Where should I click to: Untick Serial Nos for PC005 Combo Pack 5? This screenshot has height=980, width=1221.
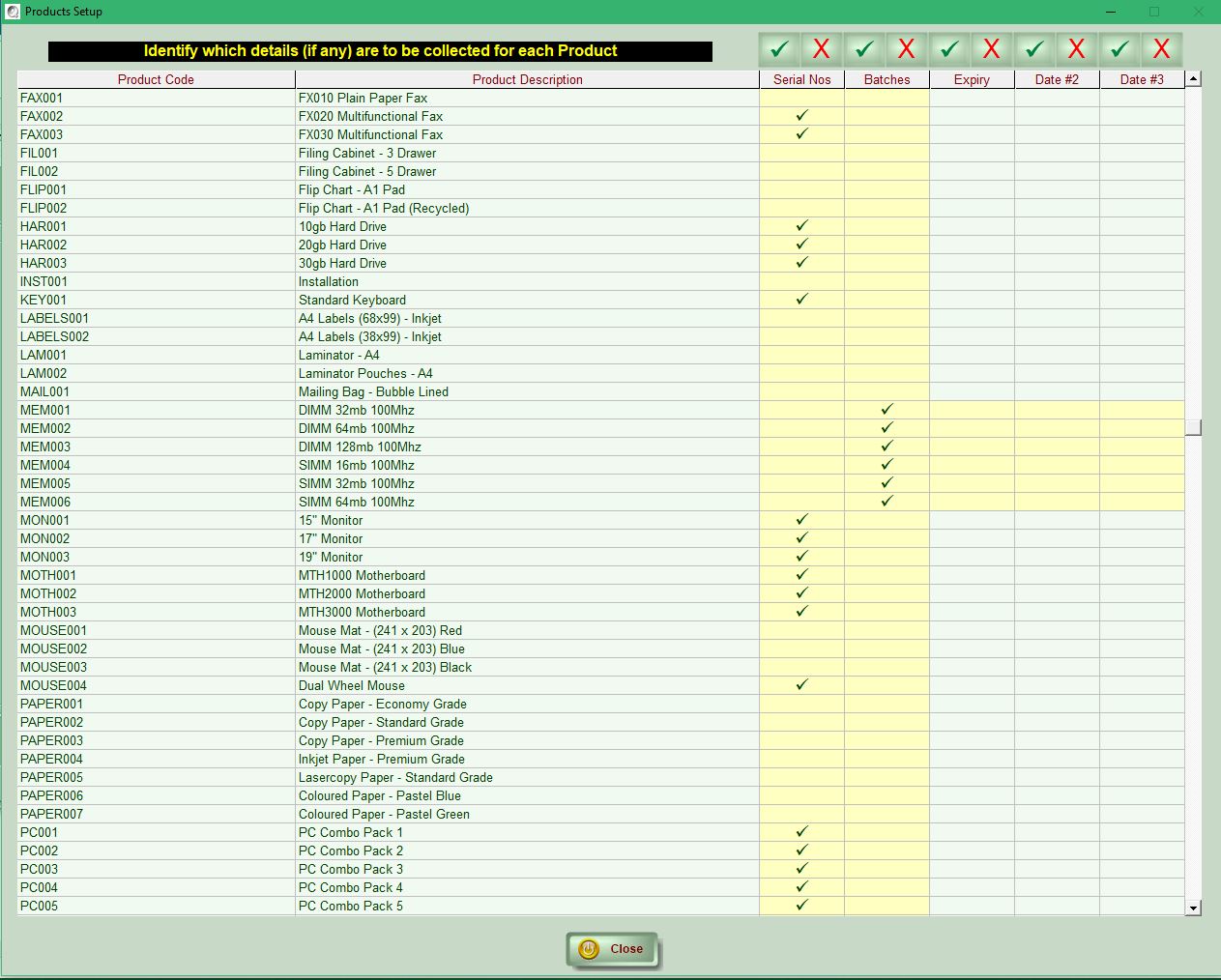tap(802, 906)
